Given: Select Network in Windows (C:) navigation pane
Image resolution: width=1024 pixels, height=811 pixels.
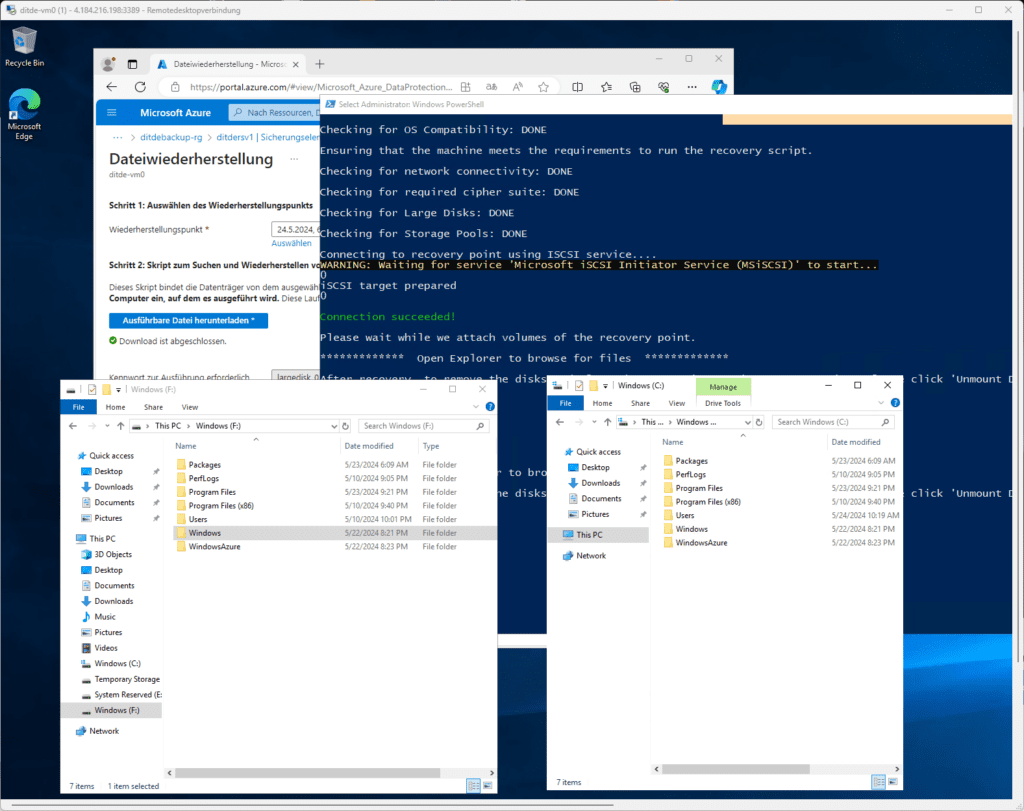Looking at the screenshot, I should [x=591, y=556].
